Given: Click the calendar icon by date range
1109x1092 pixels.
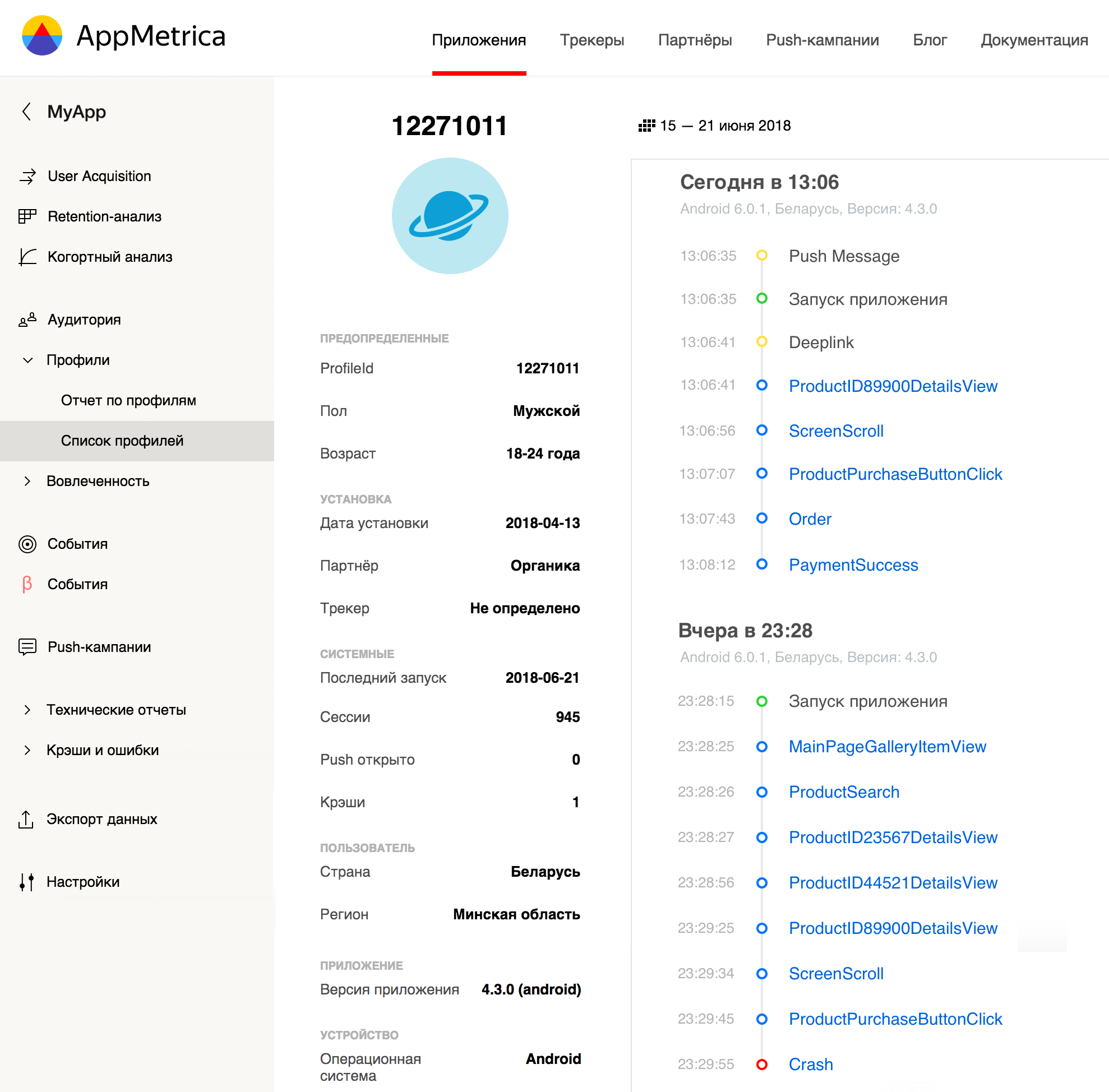Looking at the screenshot, I should point(646,126).
